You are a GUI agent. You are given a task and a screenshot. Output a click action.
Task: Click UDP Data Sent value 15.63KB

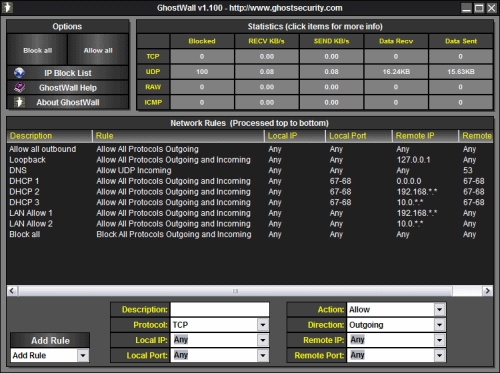point(461,72)
